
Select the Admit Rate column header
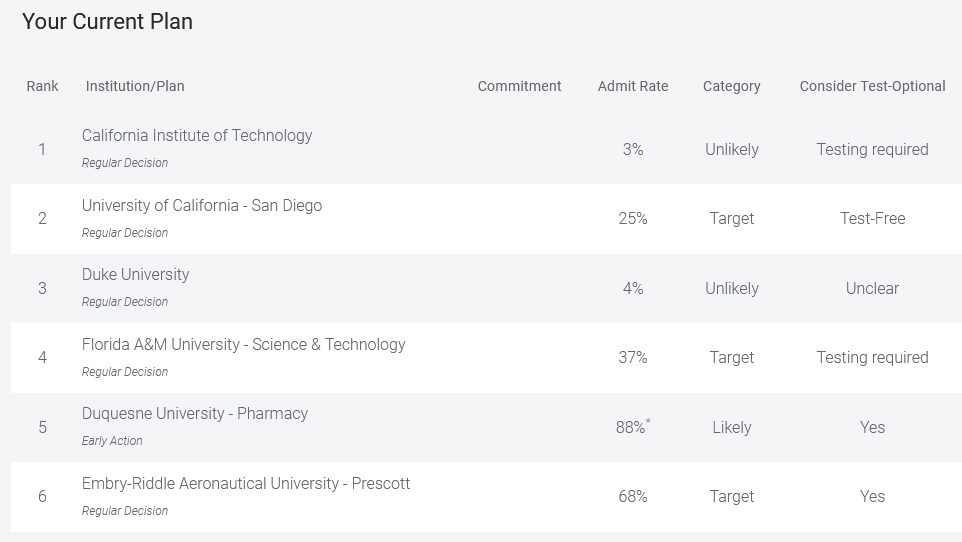[633, 86]
